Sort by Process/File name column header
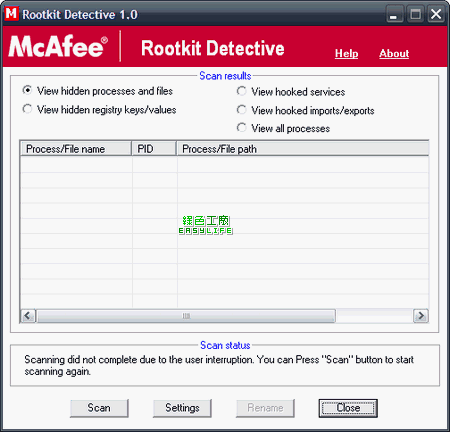 click(76, 149)
